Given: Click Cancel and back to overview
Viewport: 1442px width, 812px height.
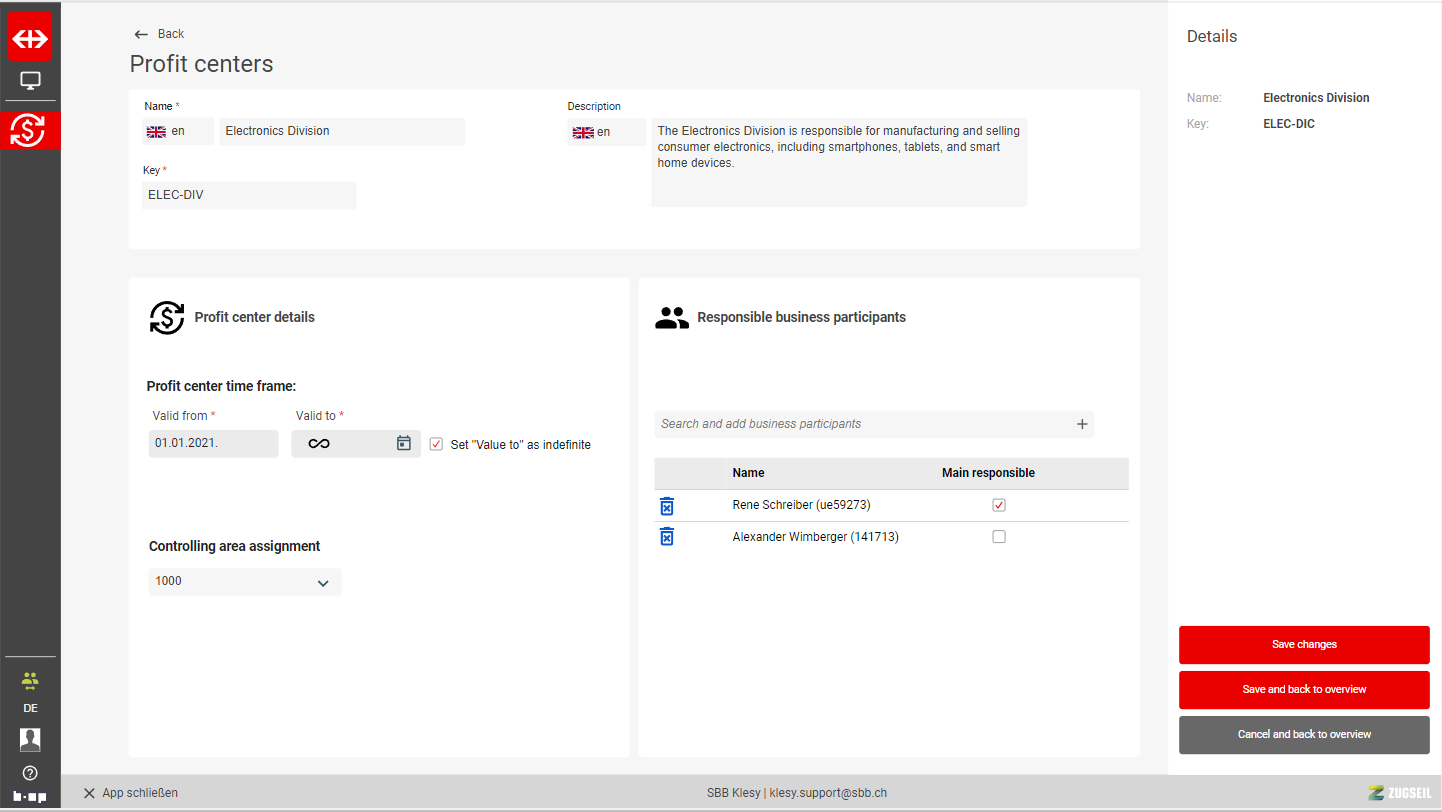Looking at the screenshot, I should point(1304,735).
